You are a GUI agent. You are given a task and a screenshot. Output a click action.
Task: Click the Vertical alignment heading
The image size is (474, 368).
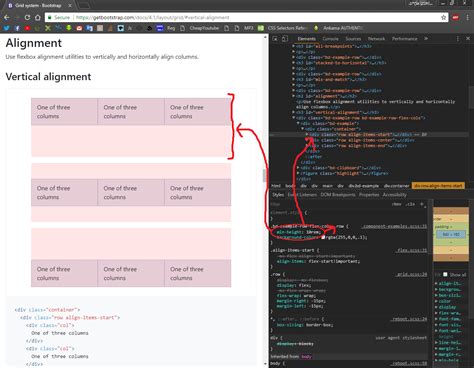point(48,77)
